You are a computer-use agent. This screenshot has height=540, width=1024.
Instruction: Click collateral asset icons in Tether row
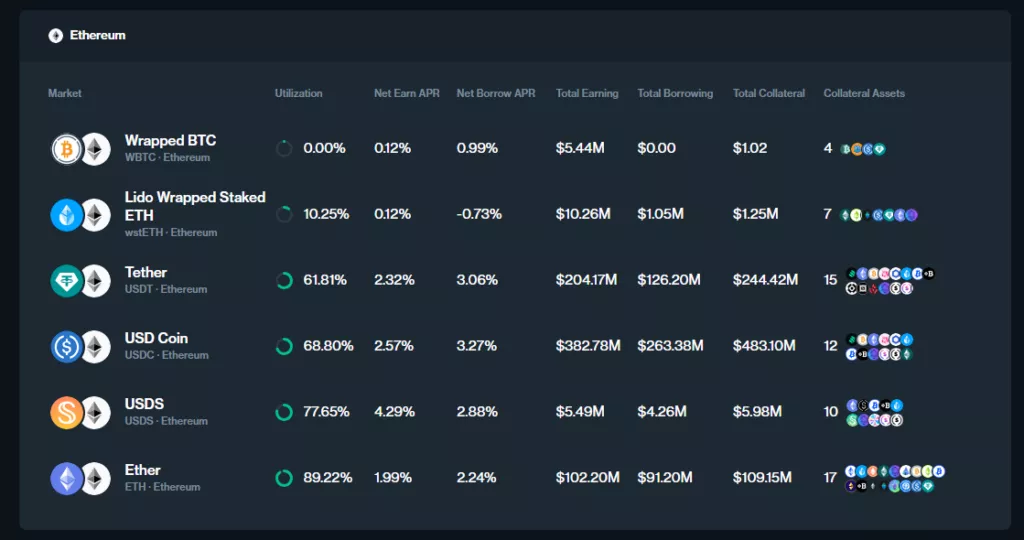[890, 281]
